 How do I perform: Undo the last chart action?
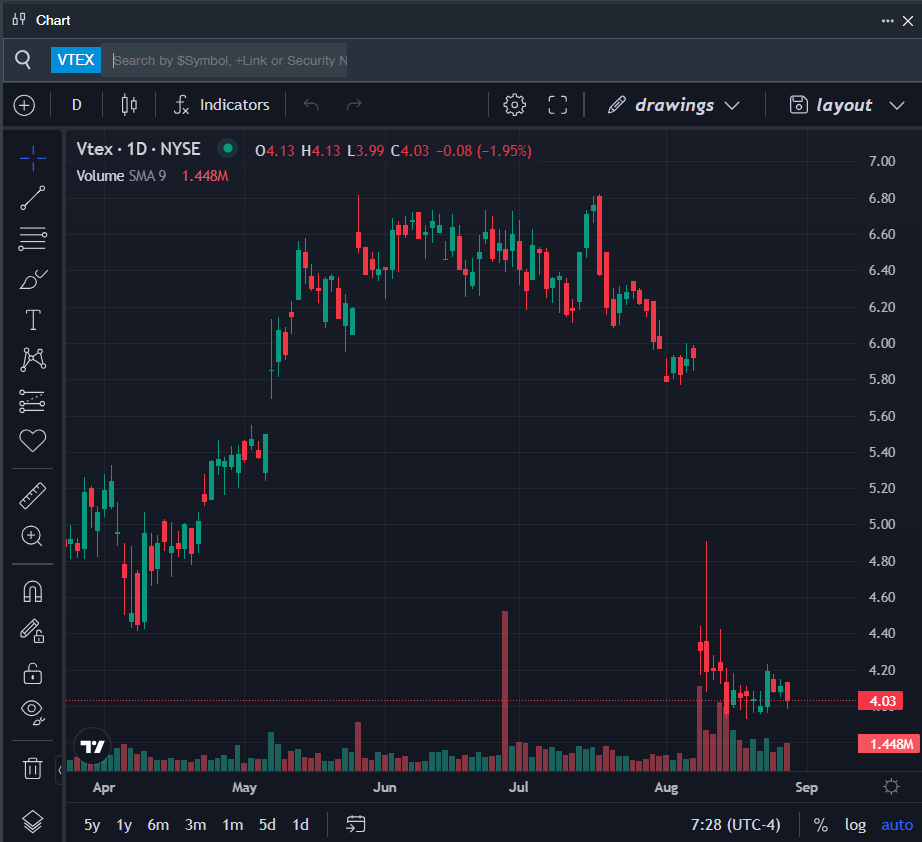(x=311, y=105)
